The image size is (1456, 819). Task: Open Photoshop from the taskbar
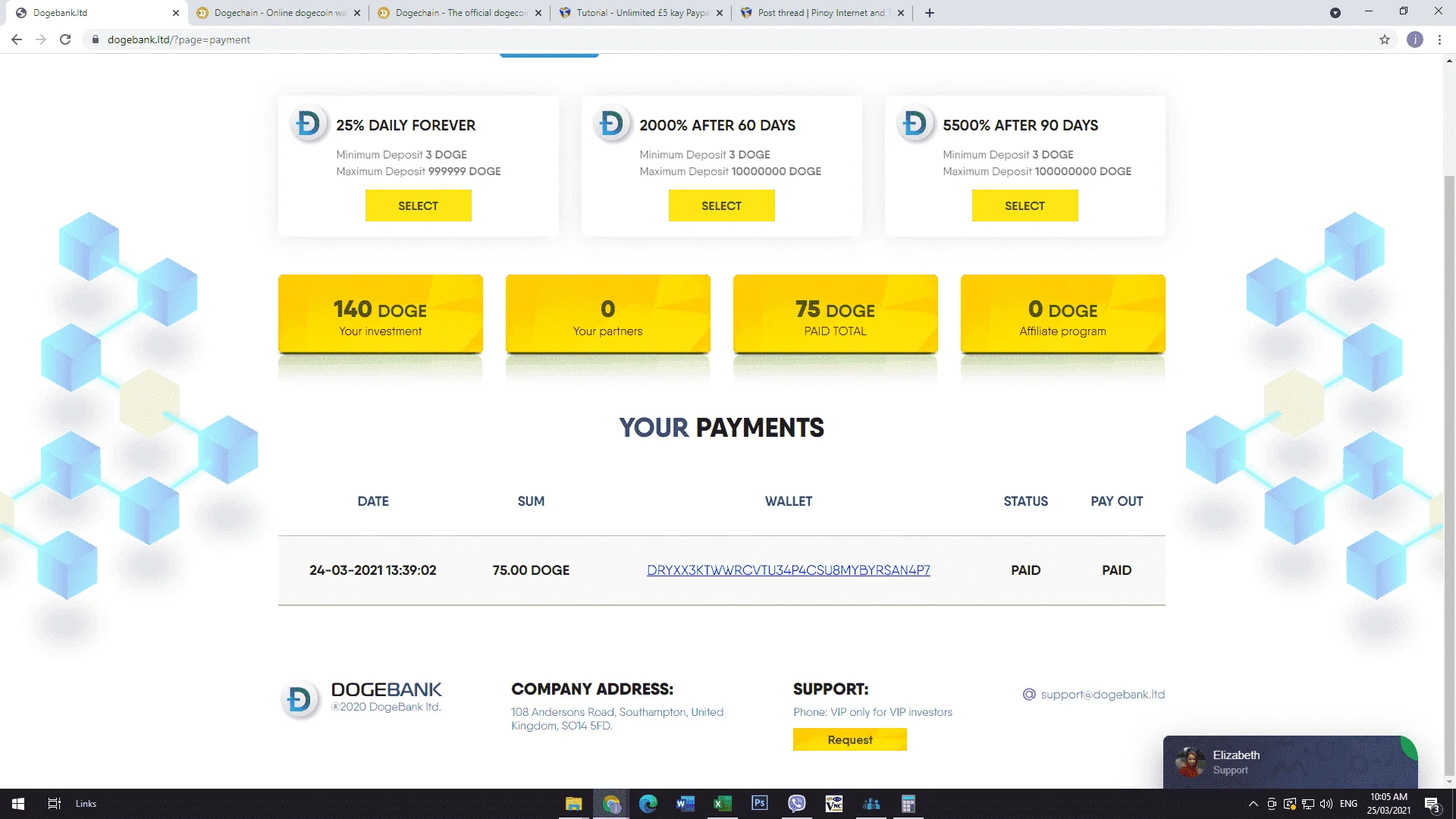coord(760,804)
